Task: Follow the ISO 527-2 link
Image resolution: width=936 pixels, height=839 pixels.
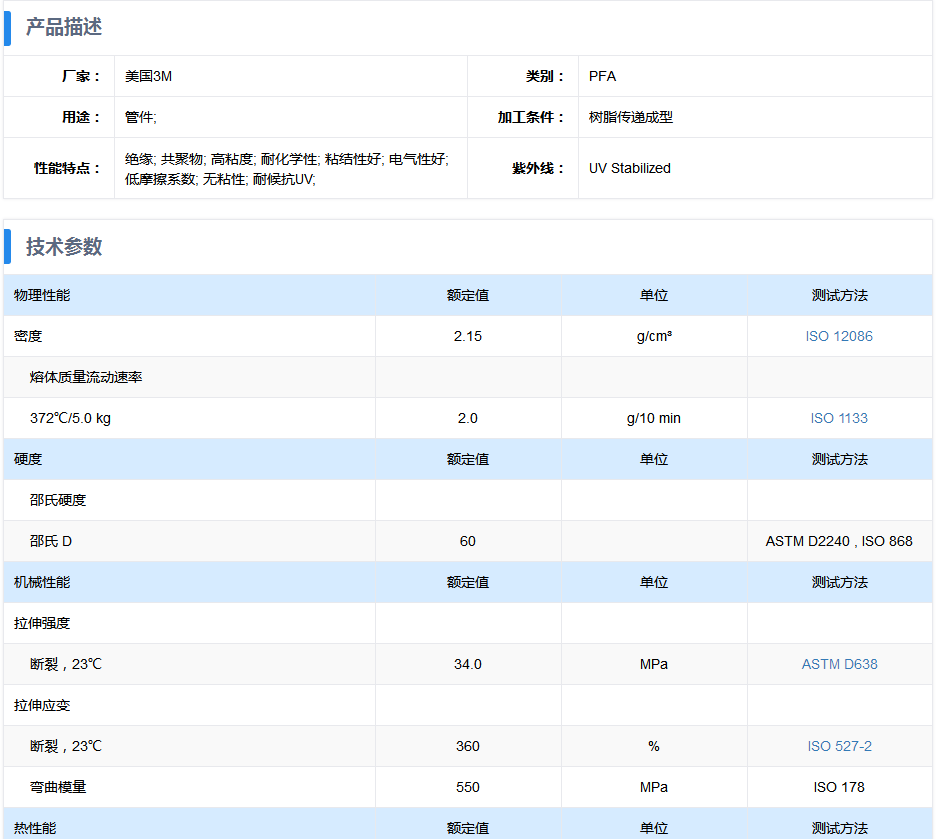Action: [839, 746]
